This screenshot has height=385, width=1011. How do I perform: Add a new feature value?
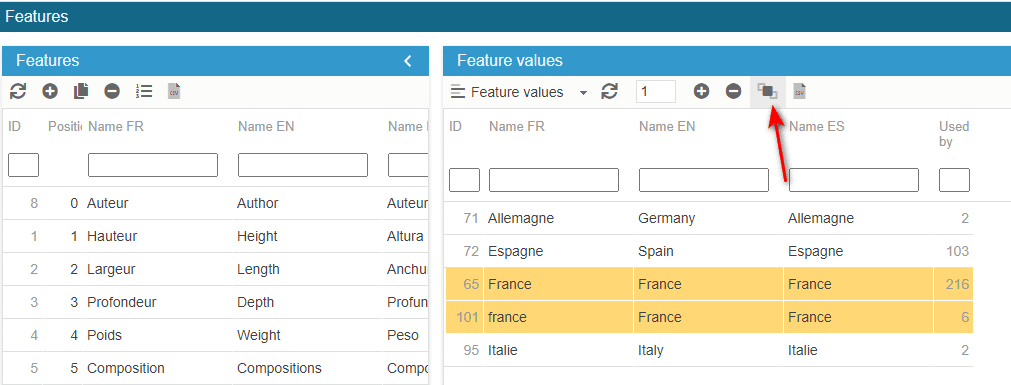click(702, 92)
